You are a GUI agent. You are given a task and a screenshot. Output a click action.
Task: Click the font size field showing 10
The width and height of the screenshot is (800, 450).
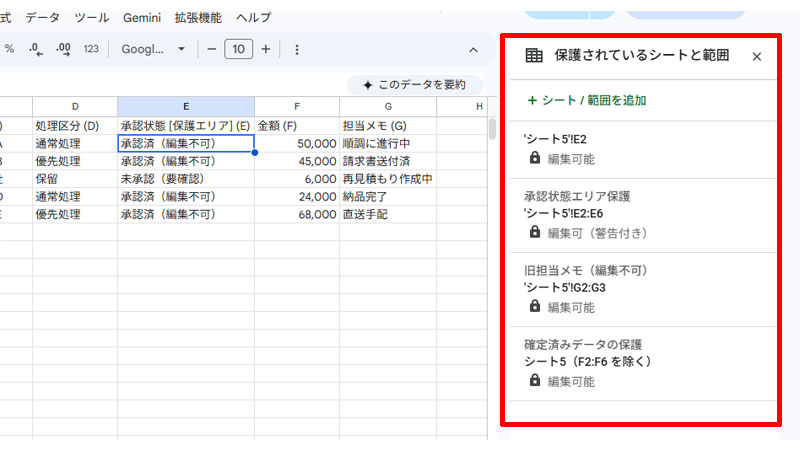[x=238, y=49]
